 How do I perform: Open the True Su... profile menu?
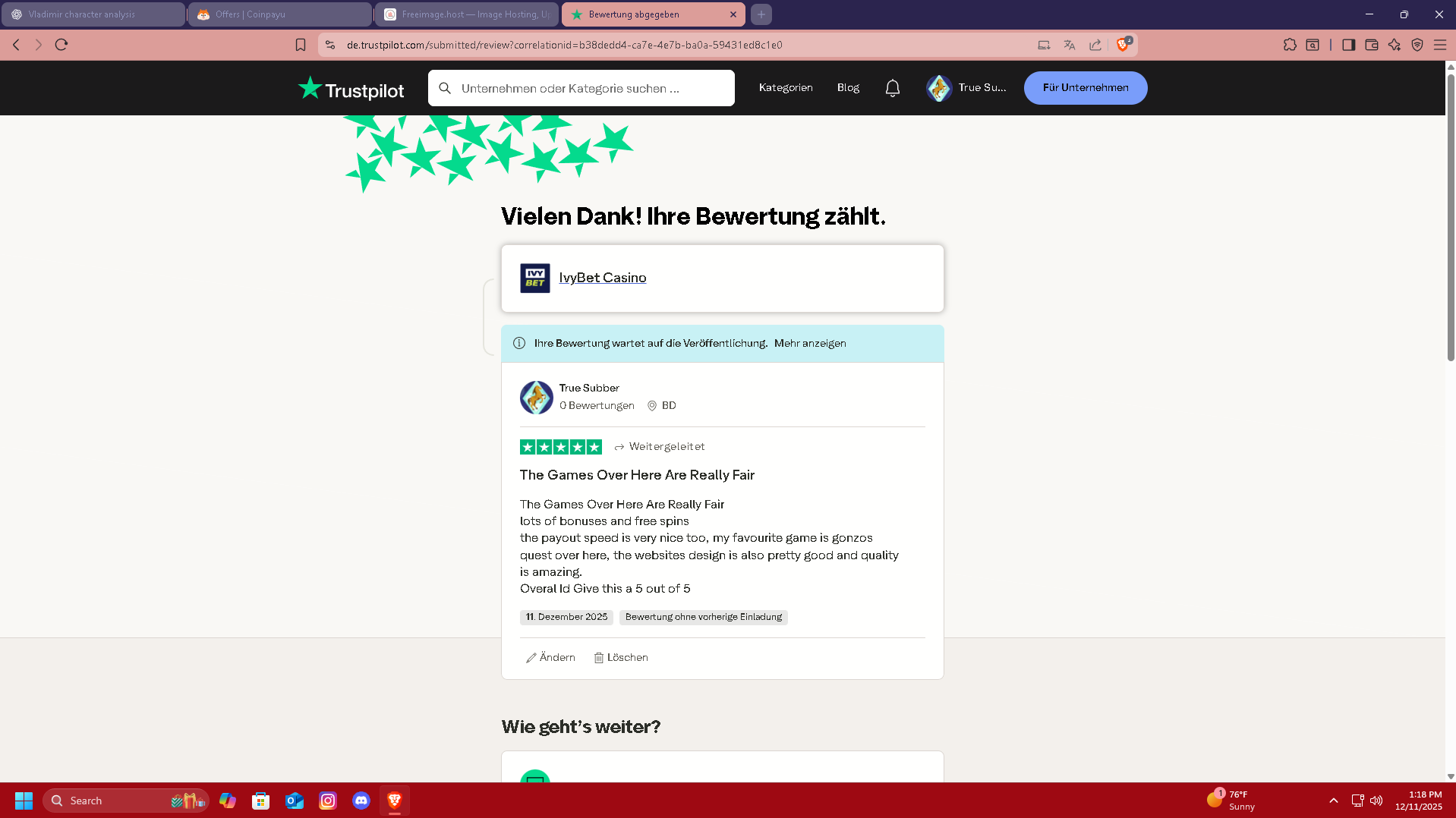pyautogui.click(x=966, y=88)
